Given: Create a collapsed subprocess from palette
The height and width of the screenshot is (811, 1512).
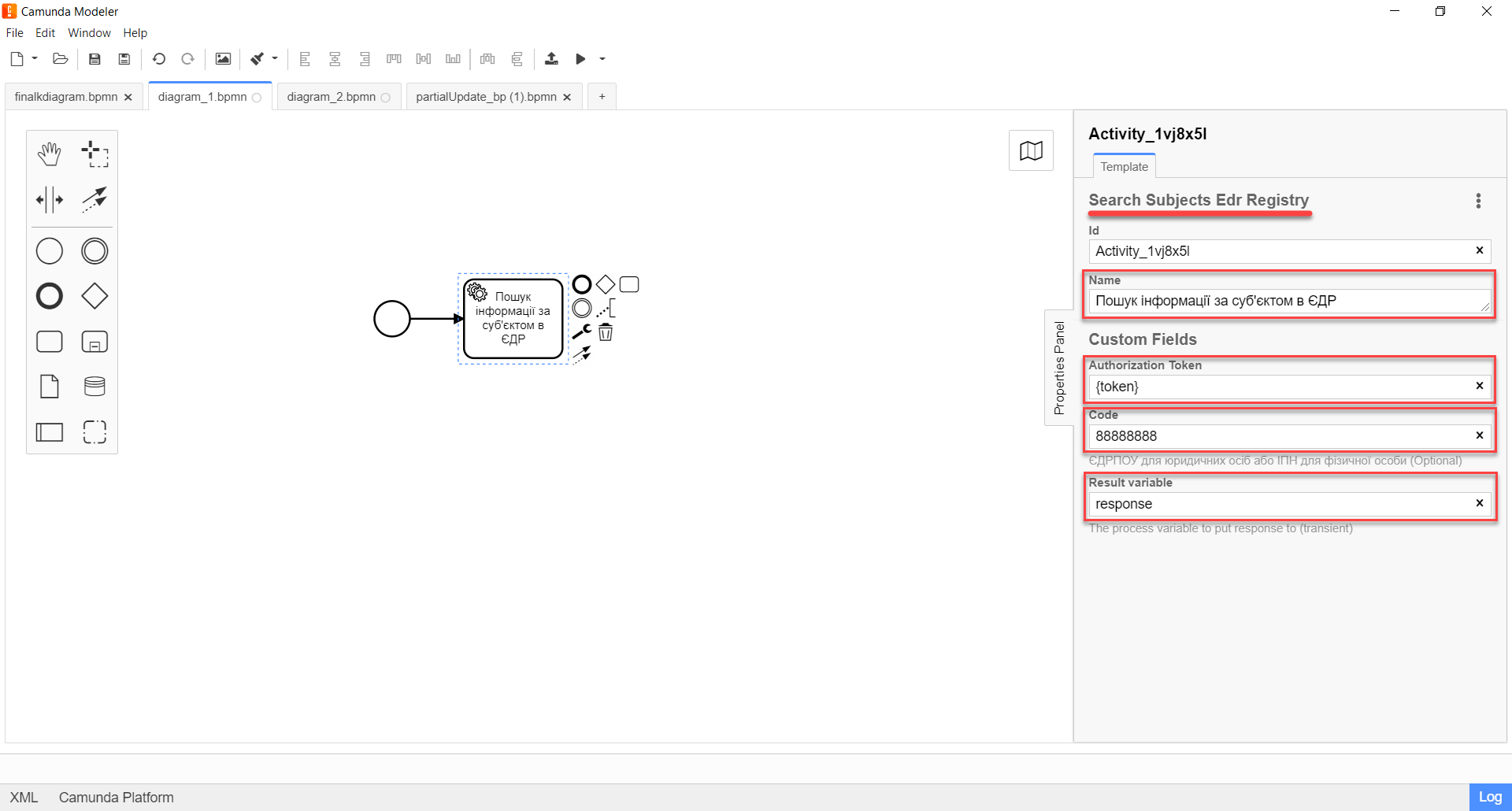Looking at the screenshot, I should pyautogui.click(x=94, y=342).
